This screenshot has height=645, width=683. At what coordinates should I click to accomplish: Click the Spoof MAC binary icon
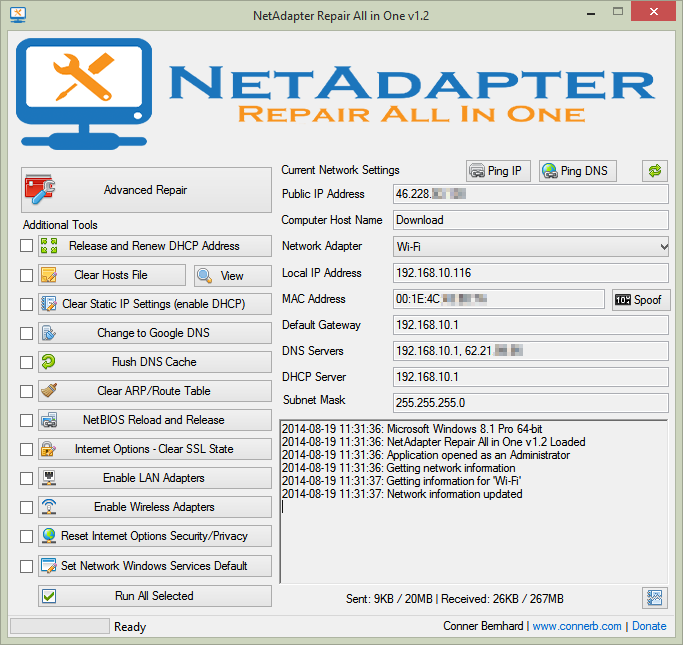[623, 300]
